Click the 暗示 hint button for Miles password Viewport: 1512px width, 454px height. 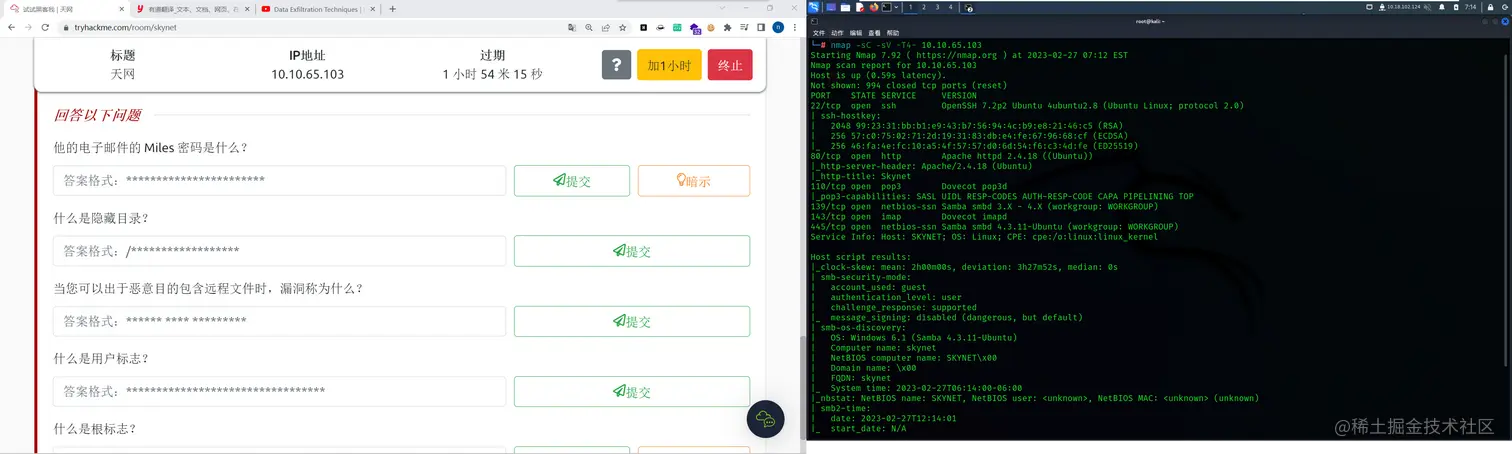coord(694,181)
